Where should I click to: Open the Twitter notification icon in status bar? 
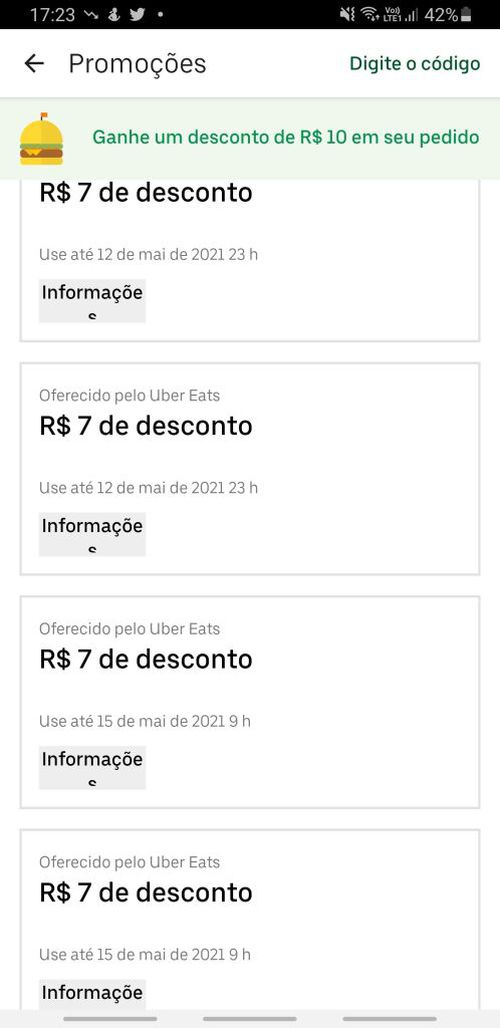click(x=136, y=14)
